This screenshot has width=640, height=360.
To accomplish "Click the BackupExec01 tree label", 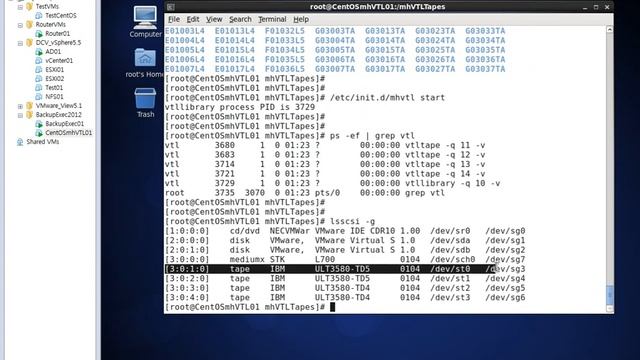I will pyautogui.click(x=64, y=124).
